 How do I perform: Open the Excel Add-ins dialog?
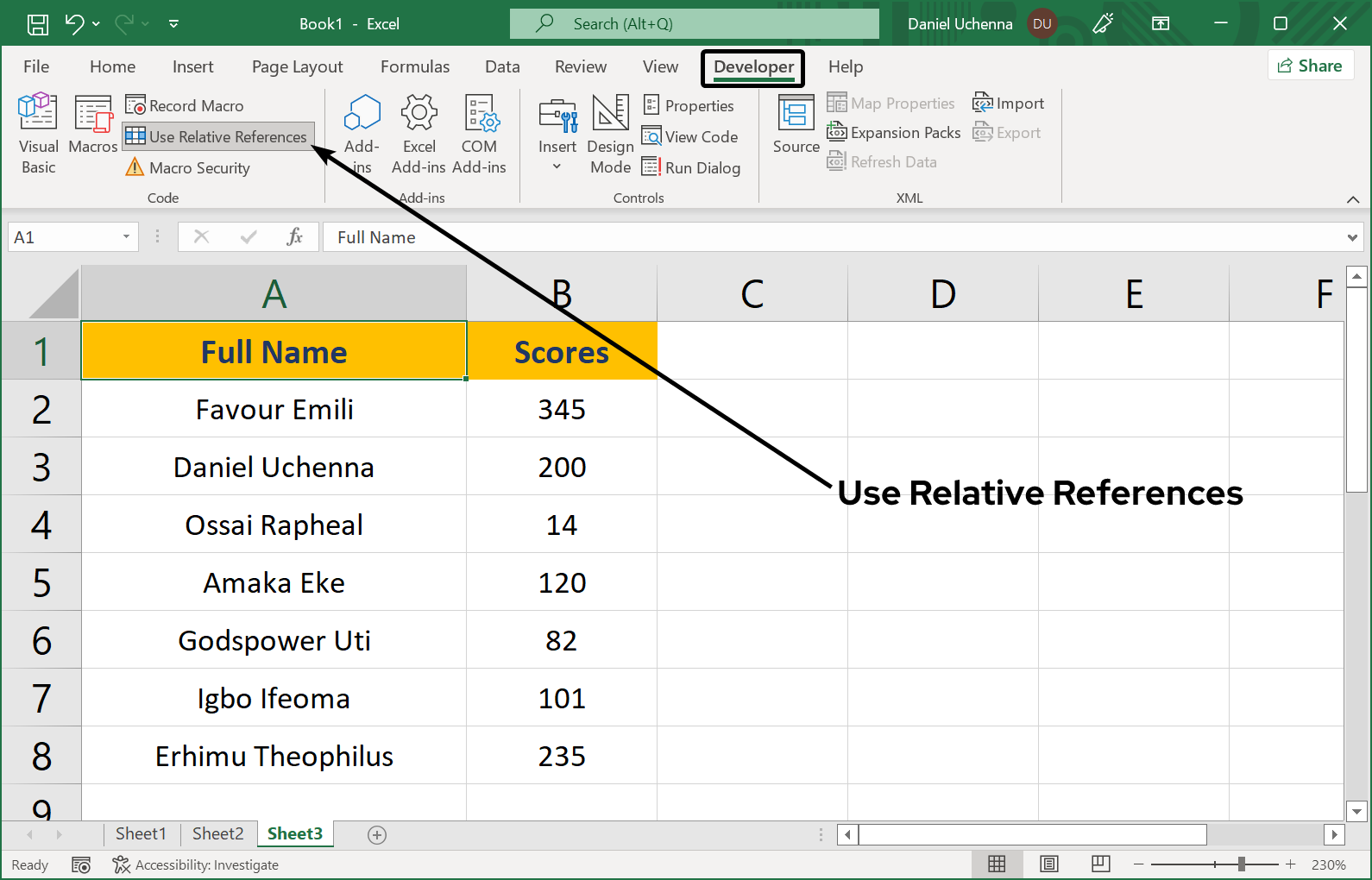click(419, 134)
